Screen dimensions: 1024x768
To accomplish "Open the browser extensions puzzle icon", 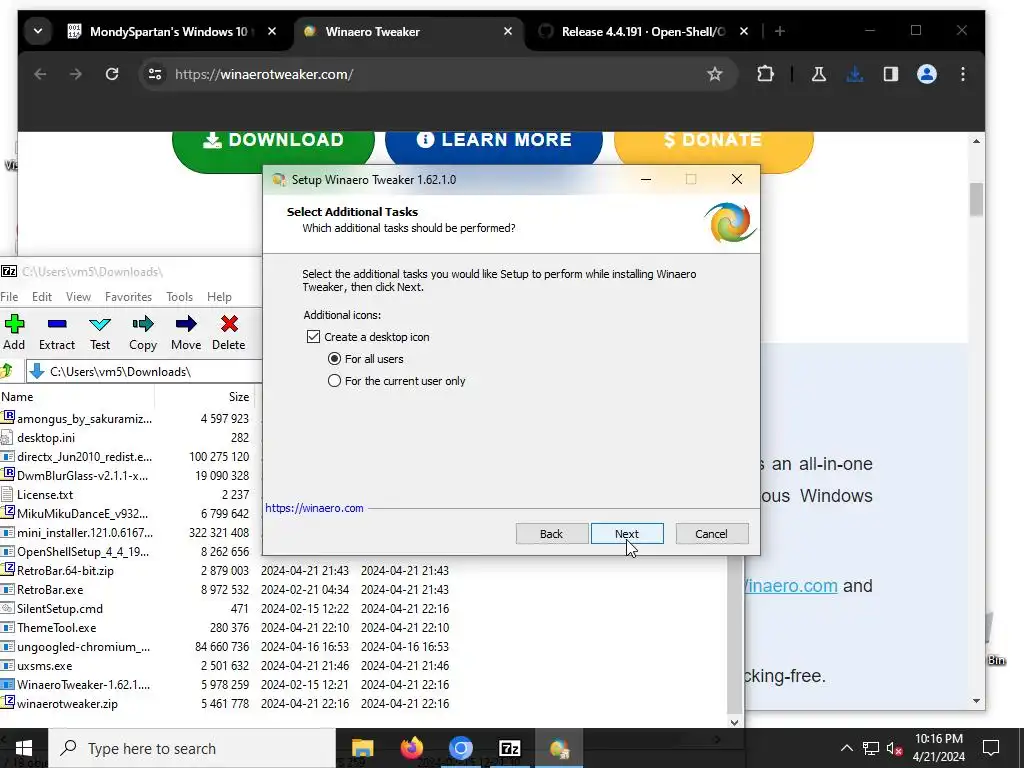I will click(x=765, y=74).
